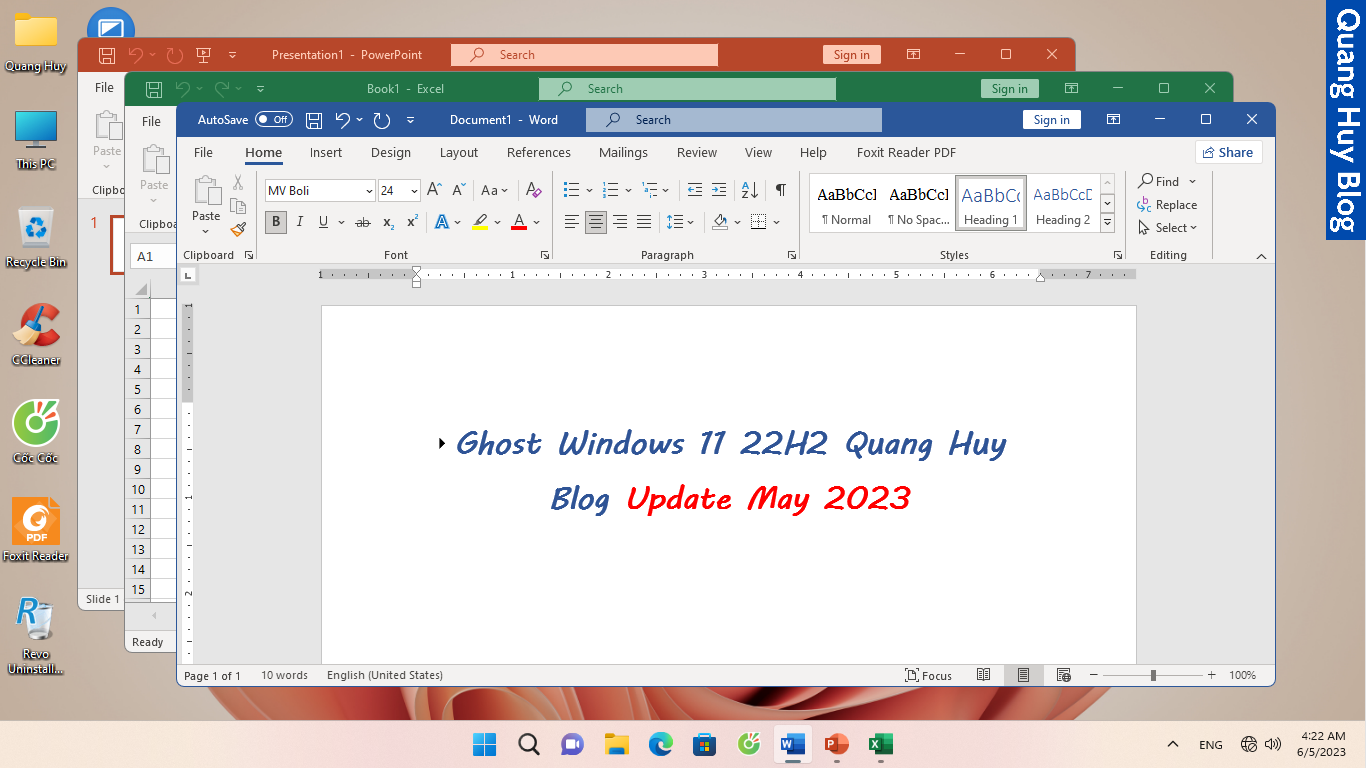This screenshot has width=1366, height=768.
Task: Click the Replace button
Action: pyautogui.click(x=1167, y=205)
